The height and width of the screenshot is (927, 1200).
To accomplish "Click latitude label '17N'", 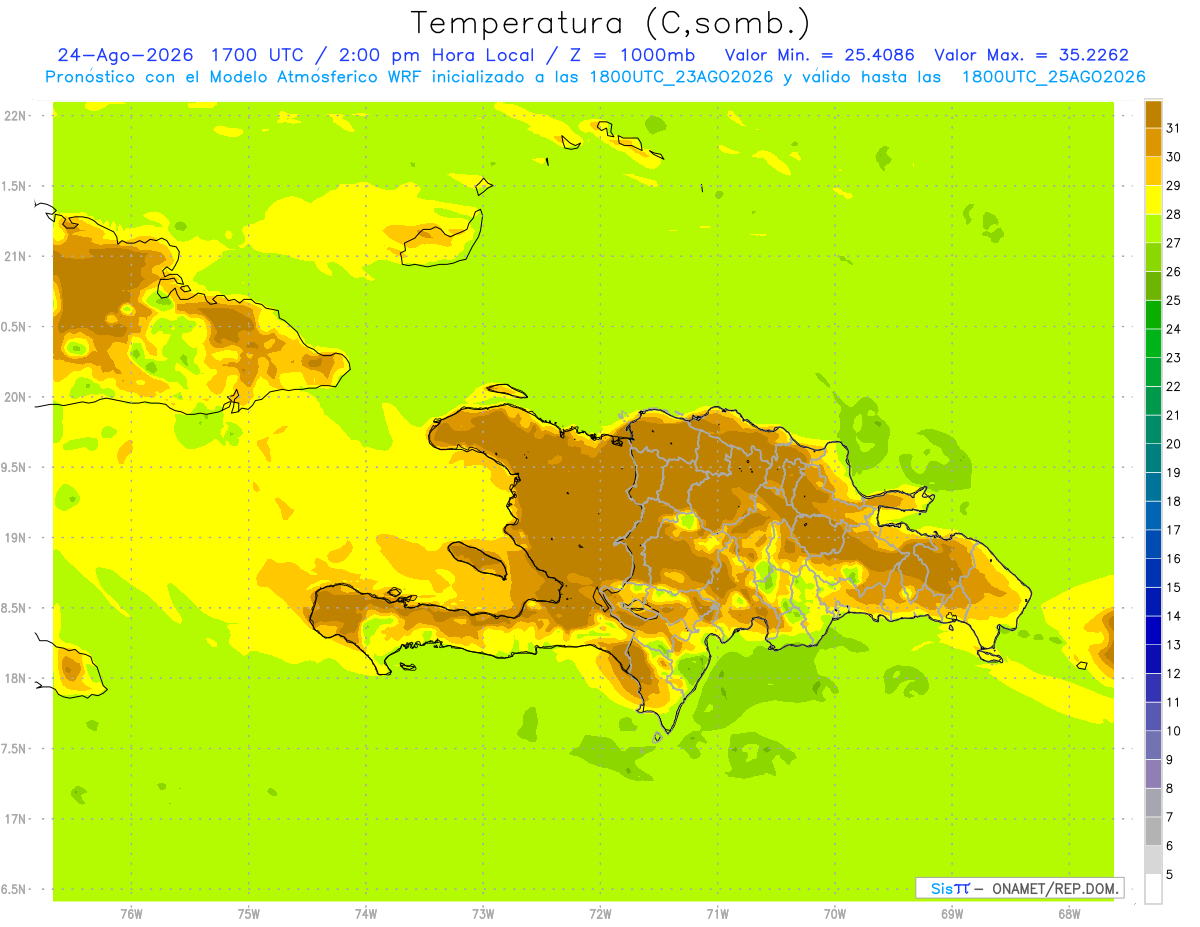I will click(x=15, y=819).
